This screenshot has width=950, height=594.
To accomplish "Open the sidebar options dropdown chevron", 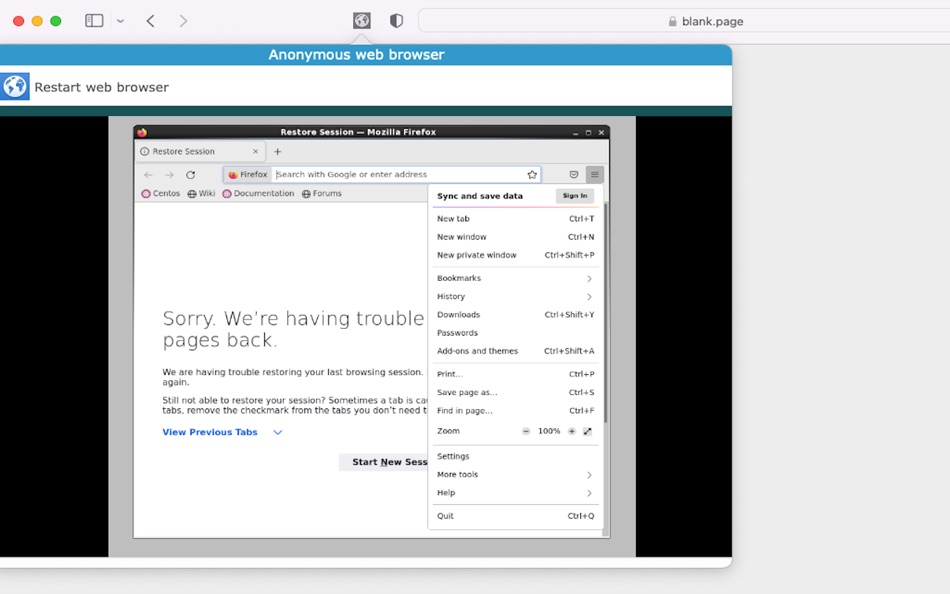I will pyautogui.click(x=121, y=21).
